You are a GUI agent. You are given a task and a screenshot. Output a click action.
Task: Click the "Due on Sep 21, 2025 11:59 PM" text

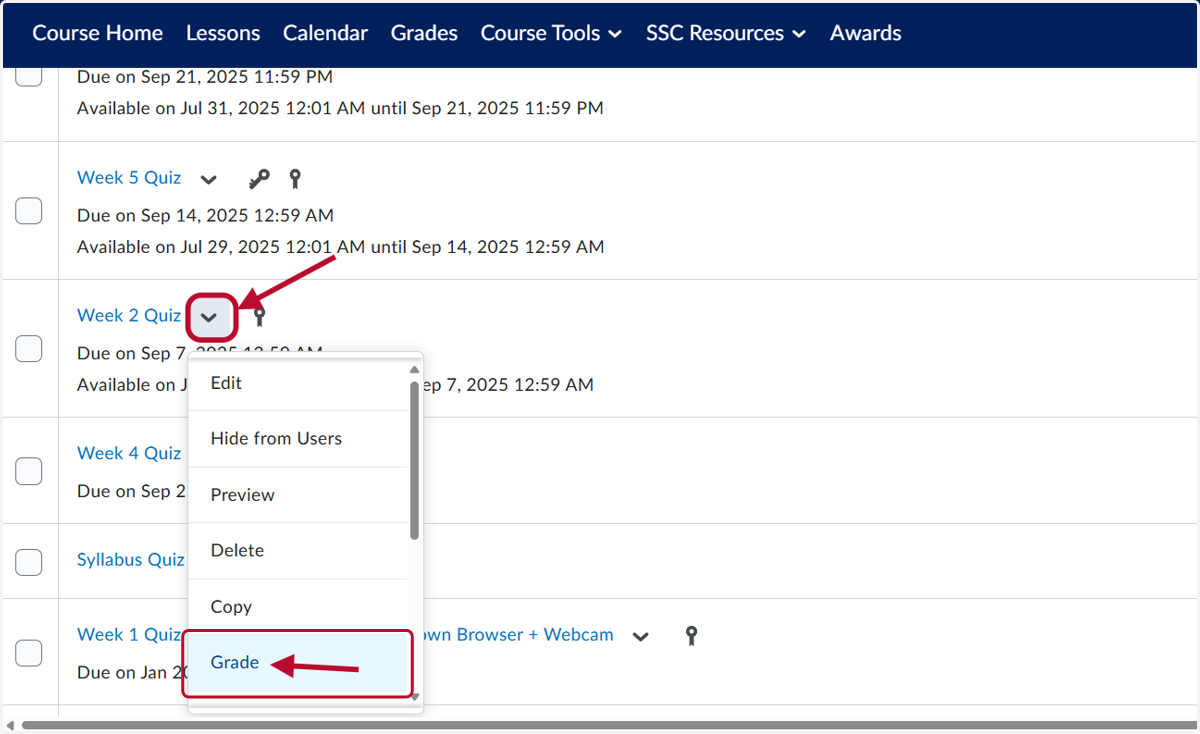205,77
